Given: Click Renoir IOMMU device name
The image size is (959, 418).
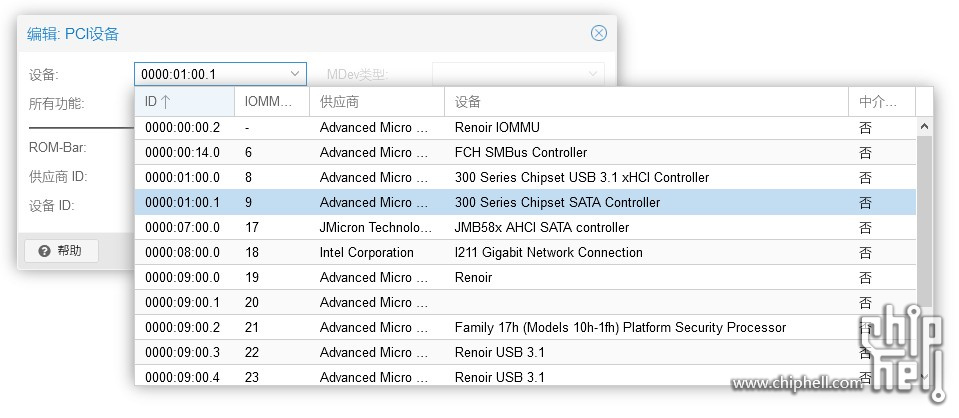Looking at the screenshot, I should 497,127.
